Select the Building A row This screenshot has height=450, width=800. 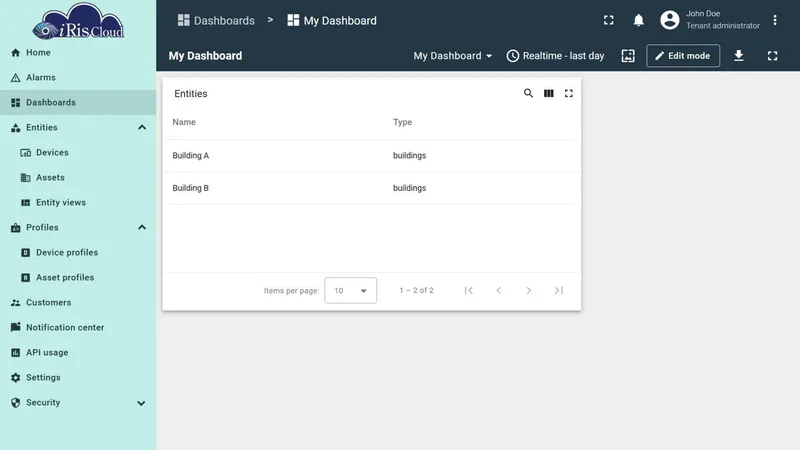371,156
